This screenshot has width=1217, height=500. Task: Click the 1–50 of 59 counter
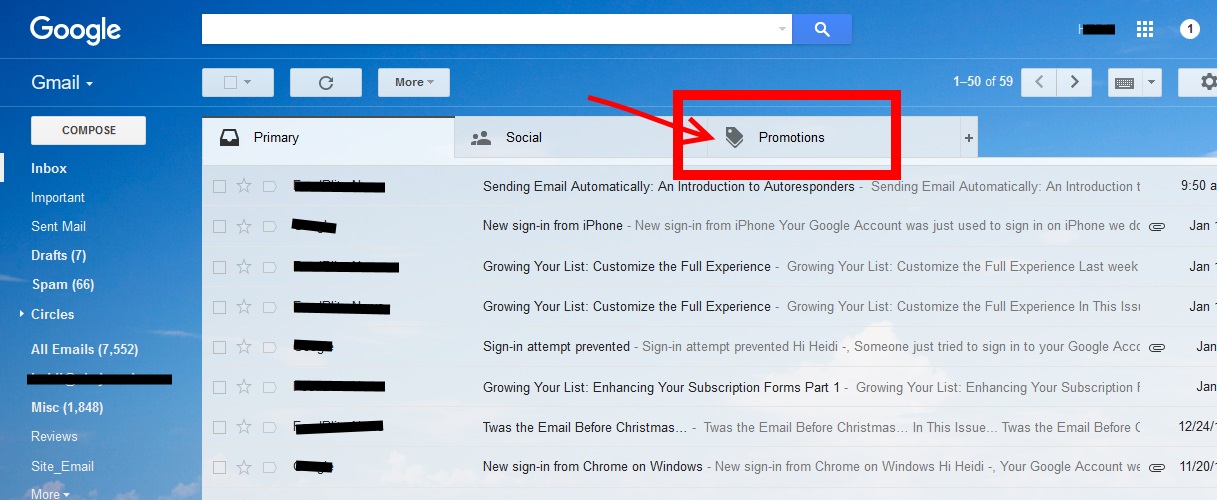[983, 82]
